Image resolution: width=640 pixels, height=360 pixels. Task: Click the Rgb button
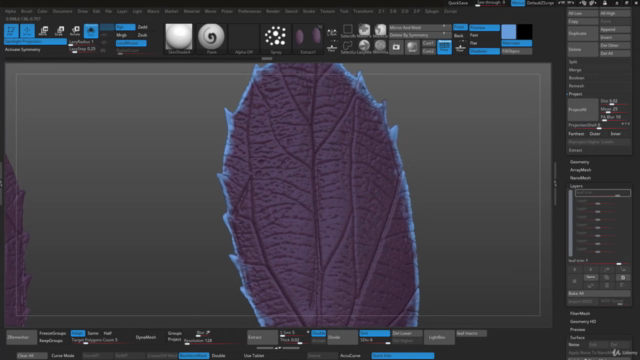pyautogui.click(x=125, y=27)
